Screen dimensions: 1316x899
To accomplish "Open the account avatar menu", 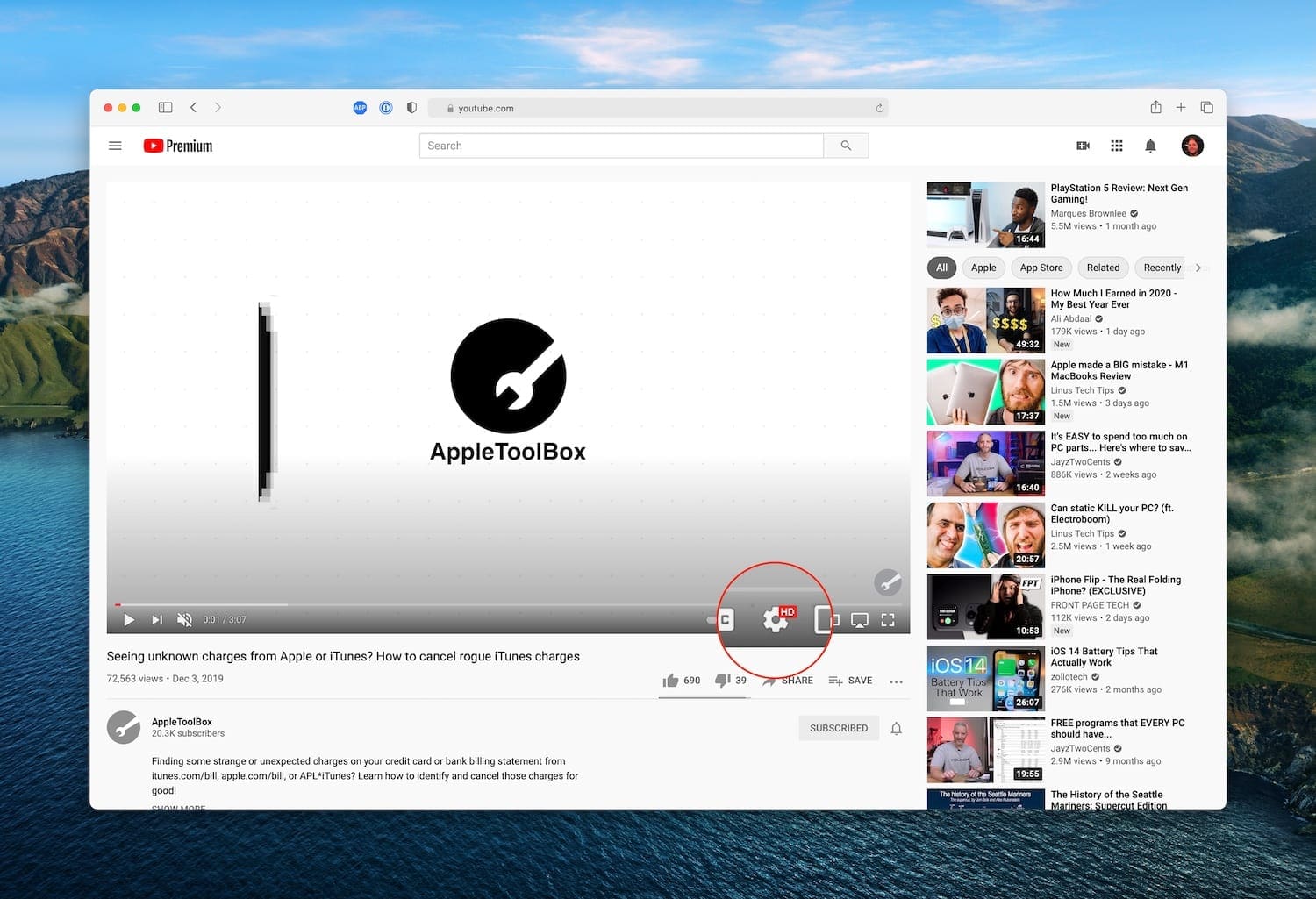I will (x=1192, y=146).
